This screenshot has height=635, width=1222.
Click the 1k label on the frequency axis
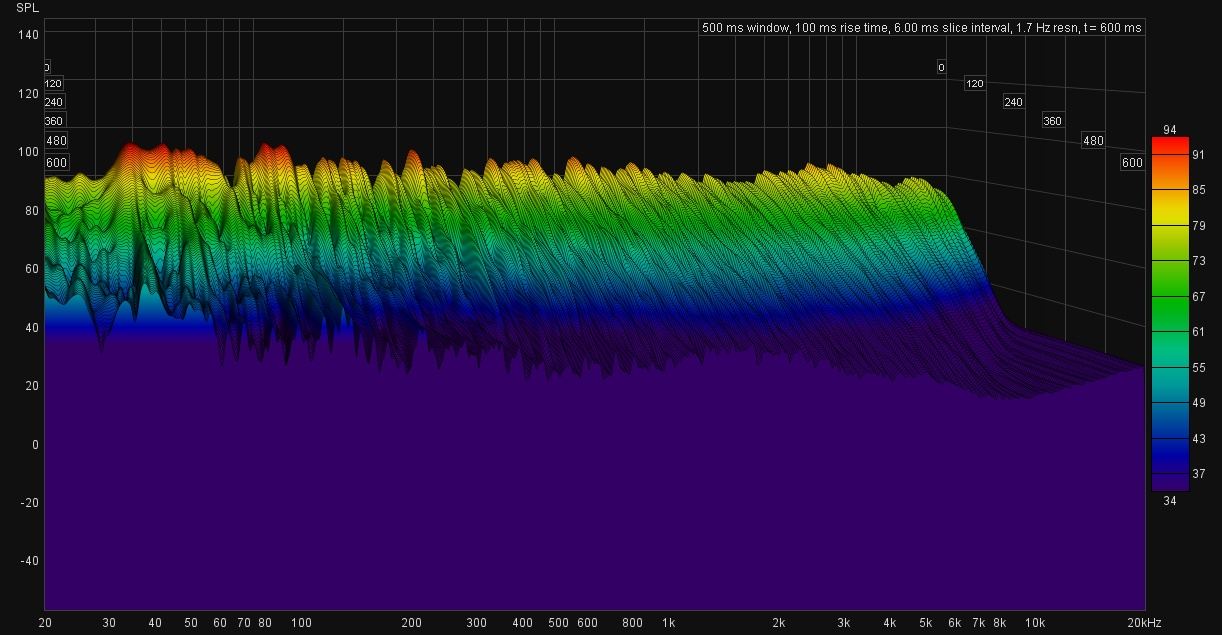pyautogui.click(x=668, y=622)
